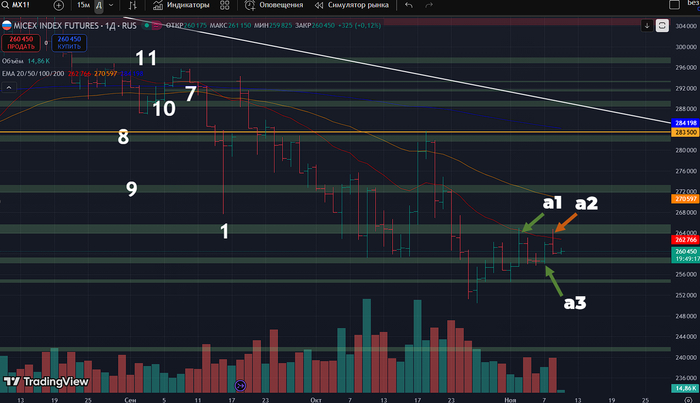Add a symbol to compare with plus icon
This screenshot has width=700, height=403.
tap(58, 6)
